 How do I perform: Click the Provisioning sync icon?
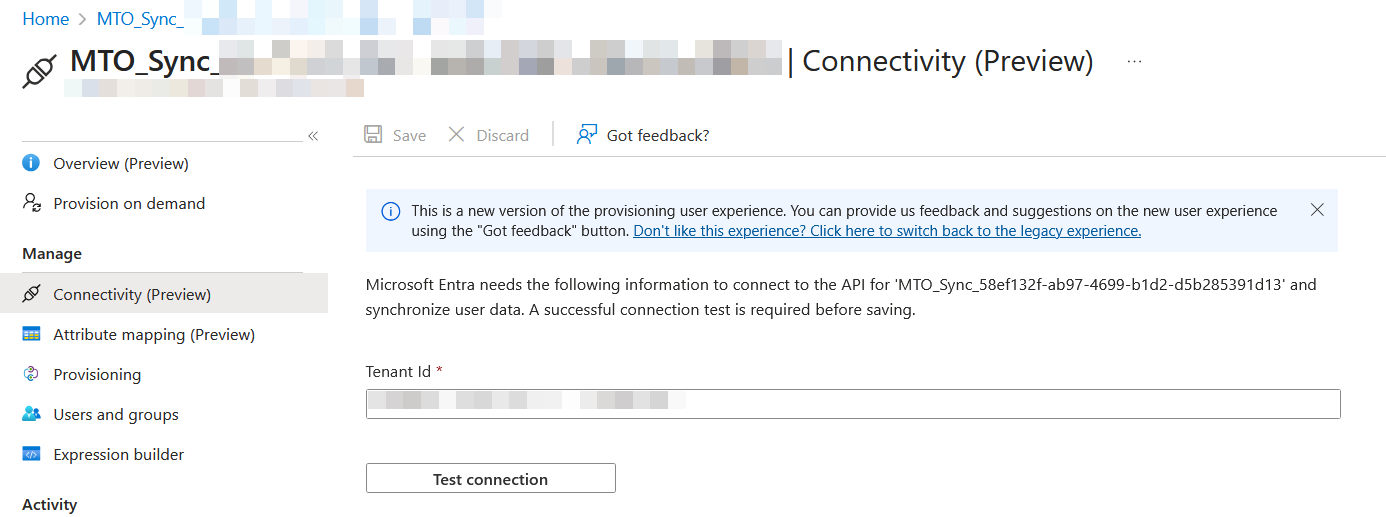[32, 374]
